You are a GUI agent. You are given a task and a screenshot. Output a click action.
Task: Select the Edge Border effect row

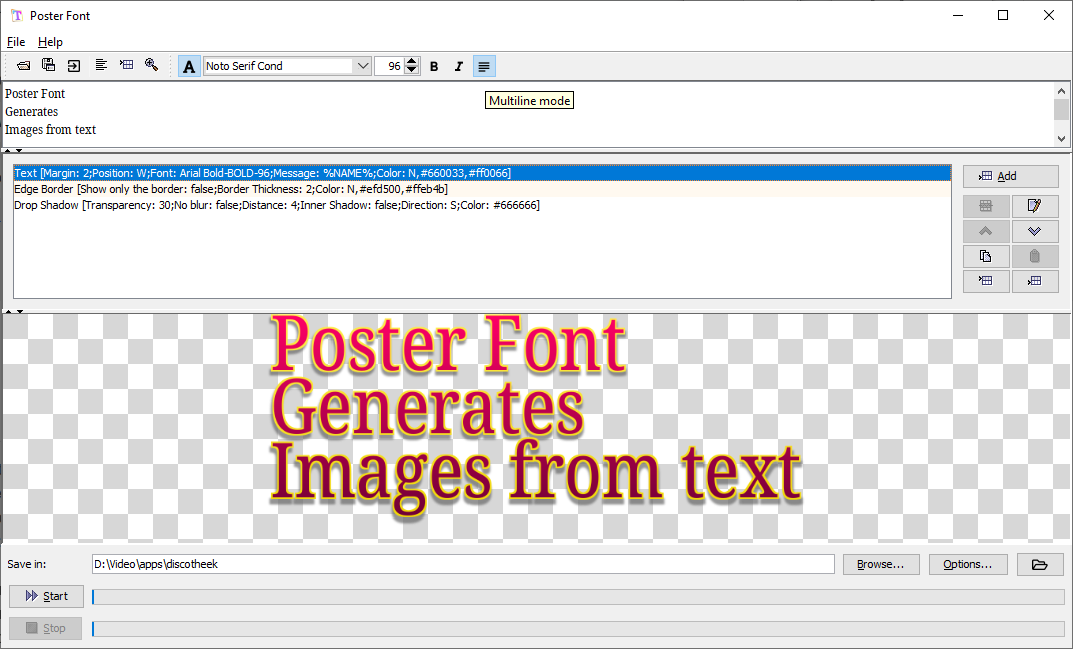230,189
